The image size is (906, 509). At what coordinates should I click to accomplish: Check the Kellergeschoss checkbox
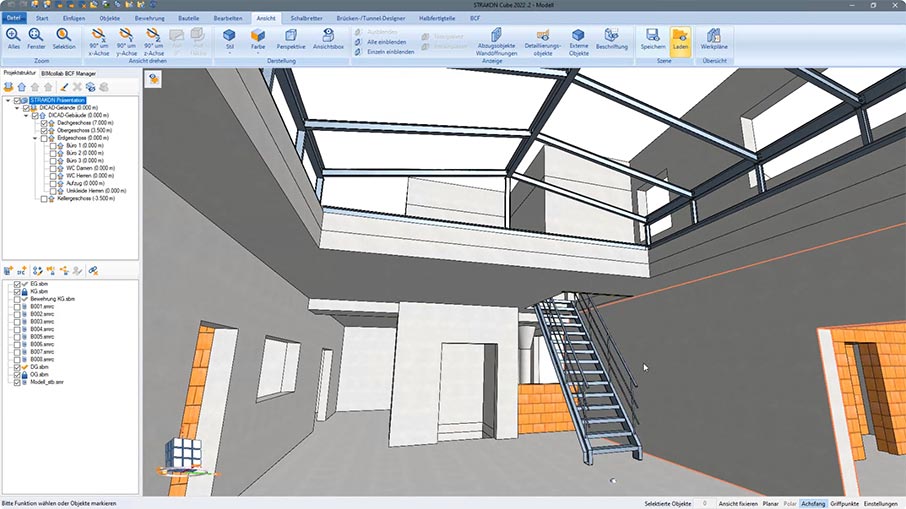[44, 199]
